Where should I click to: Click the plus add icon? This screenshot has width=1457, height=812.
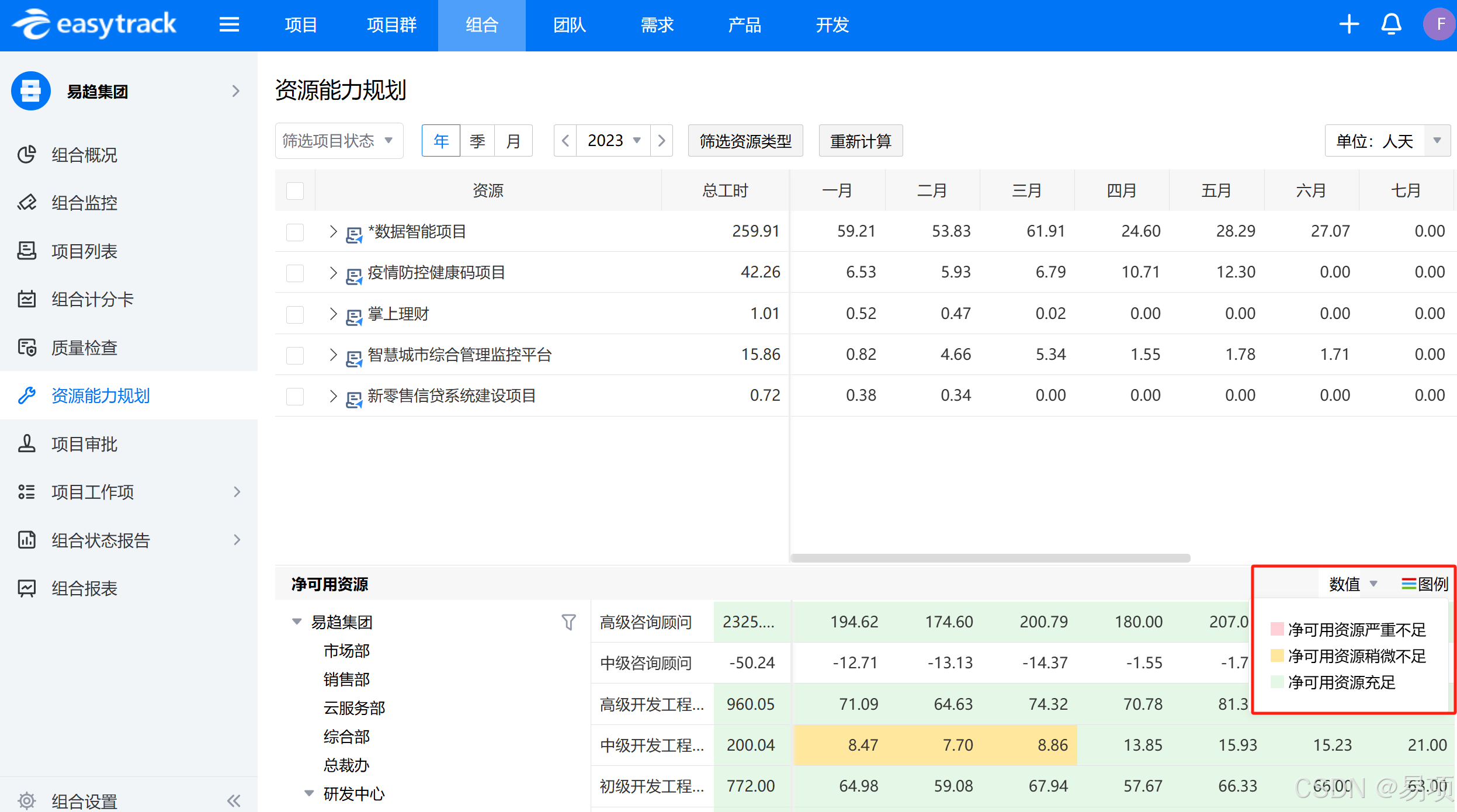(1349, 25)
